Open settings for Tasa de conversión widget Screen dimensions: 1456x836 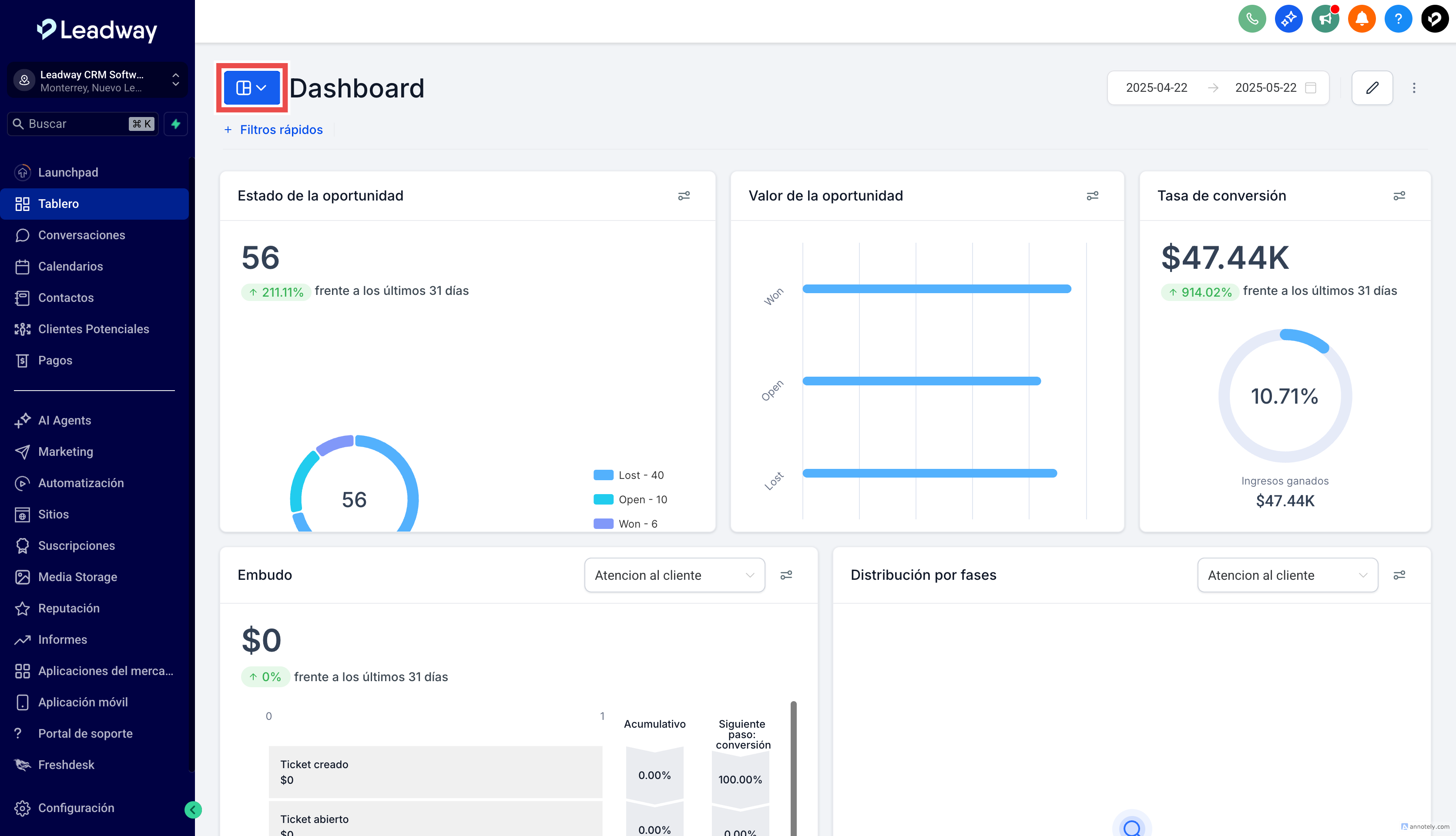(1399, 196)
